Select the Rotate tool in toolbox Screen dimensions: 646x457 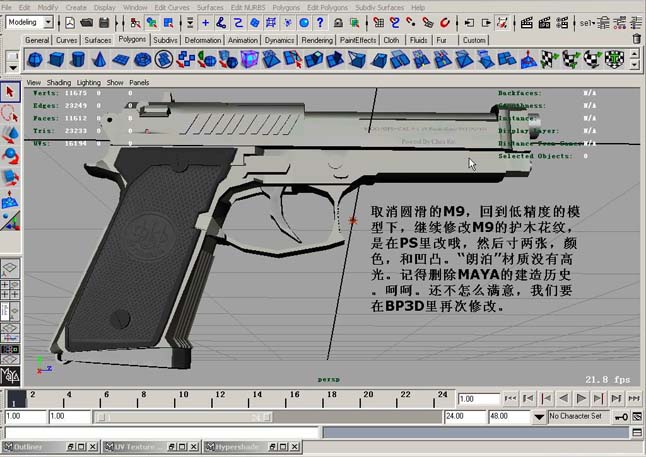click(x=10, y=156)
